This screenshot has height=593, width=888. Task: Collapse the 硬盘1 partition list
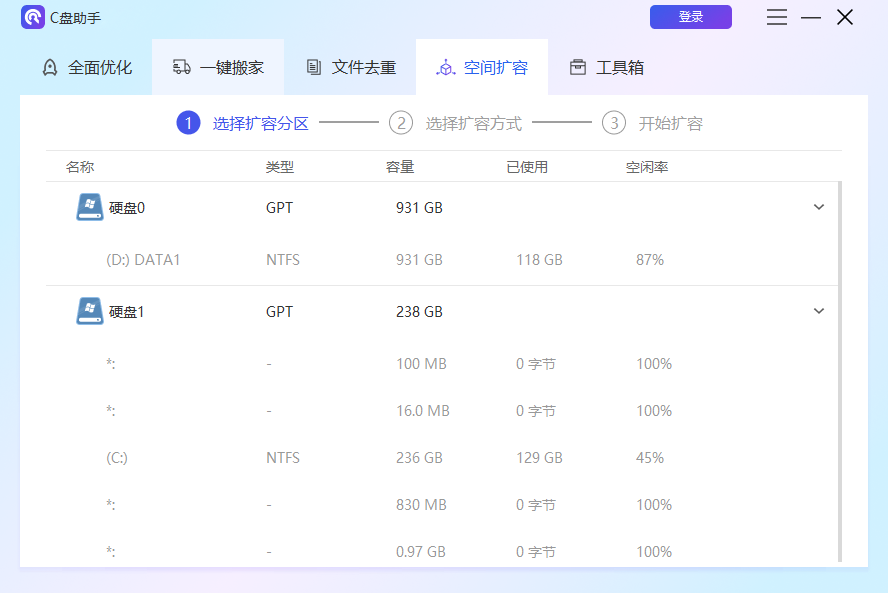click(819, 311)
